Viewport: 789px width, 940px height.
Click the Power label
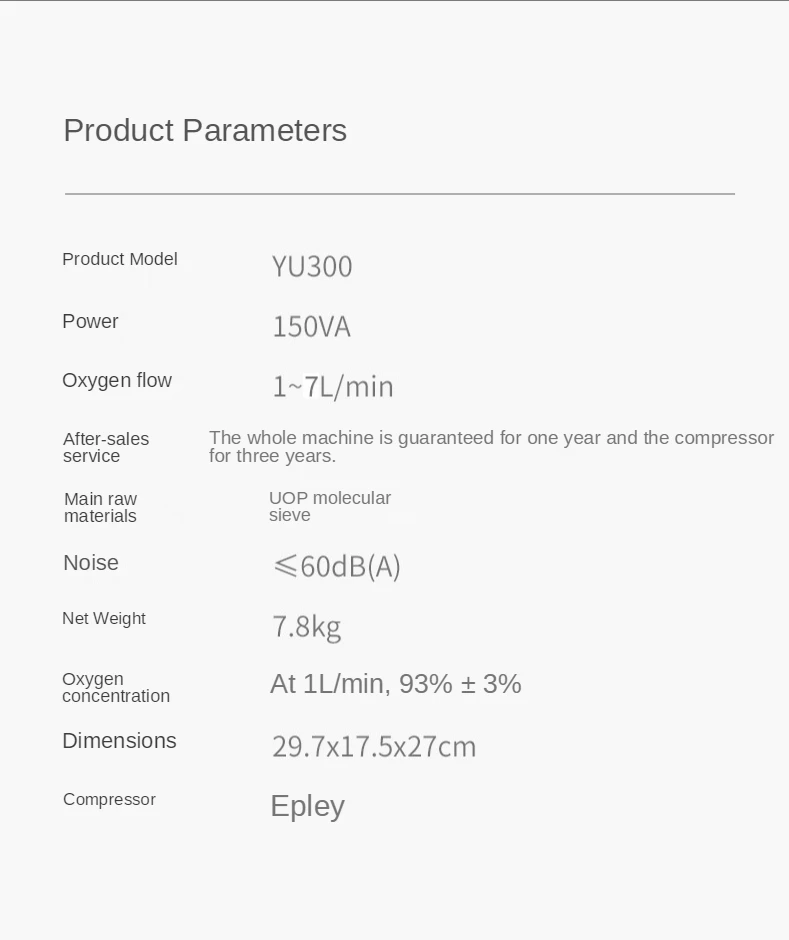click(x=90, y=321)
